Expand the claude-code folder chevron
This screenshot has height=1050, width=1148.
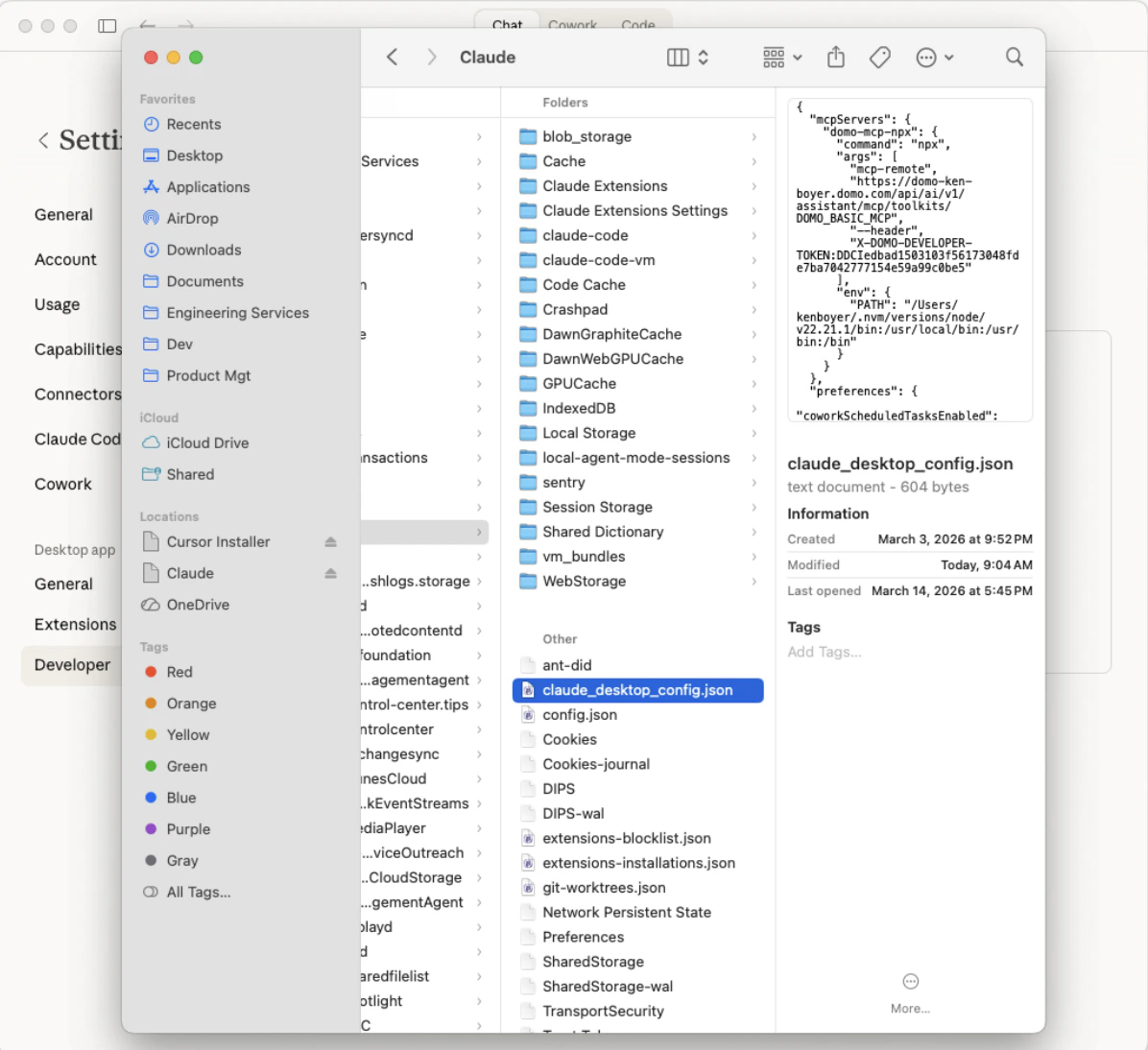(753, 236)
